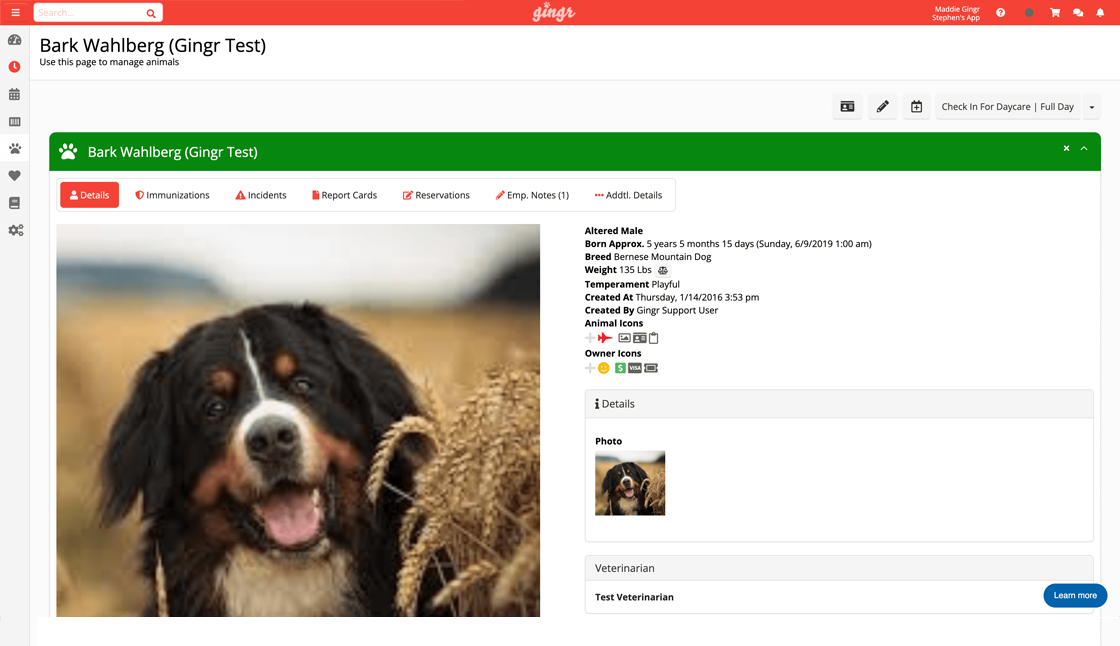Open the shopping cart icon in the top bar

(1054, 12)
